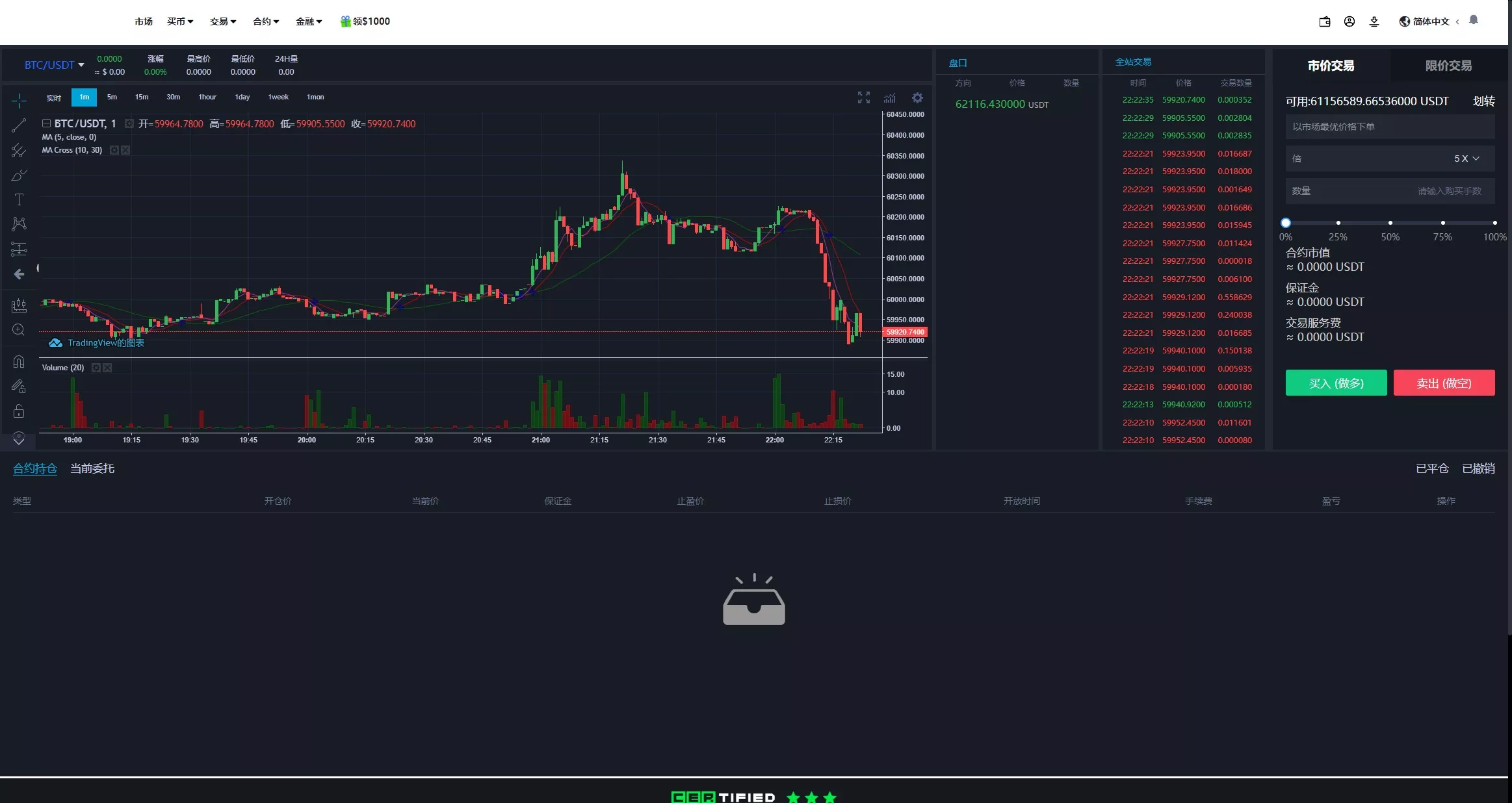Expand the 5X leverage dropdown
Image resolution: width=1512 pixels, height=803 pixels.
pos(1466,159)
